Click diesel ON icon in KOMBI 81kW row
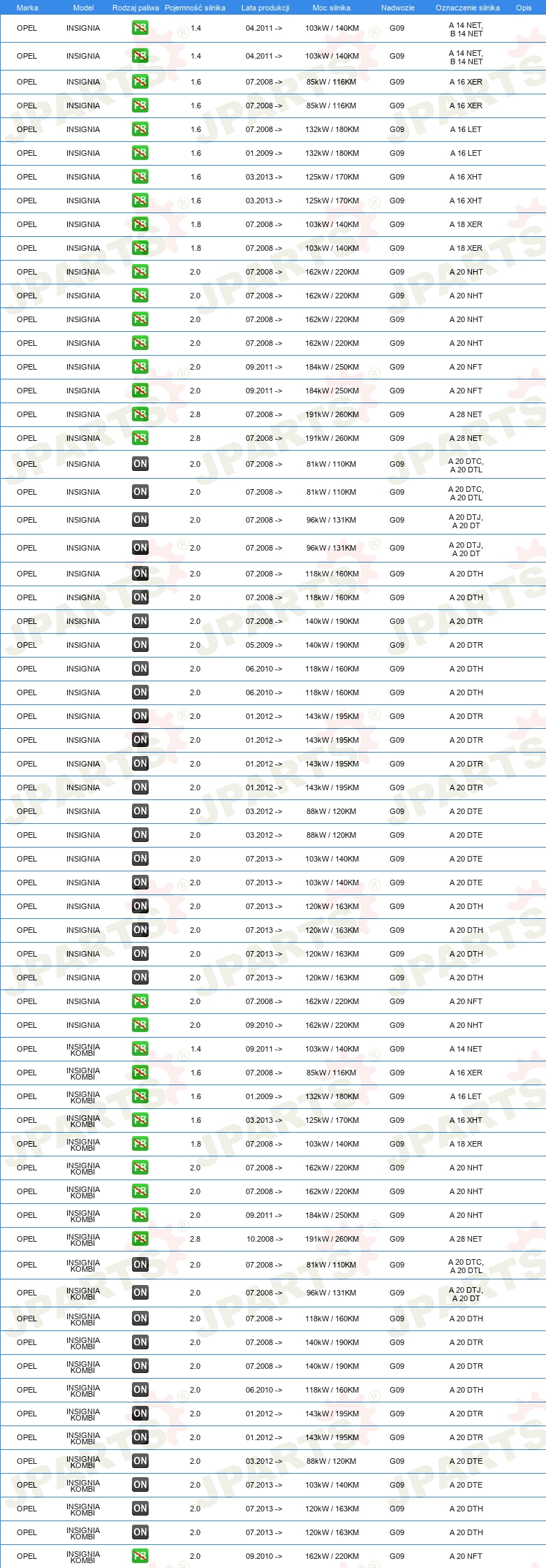The image size is (546, 1568). pos(140,1265)
